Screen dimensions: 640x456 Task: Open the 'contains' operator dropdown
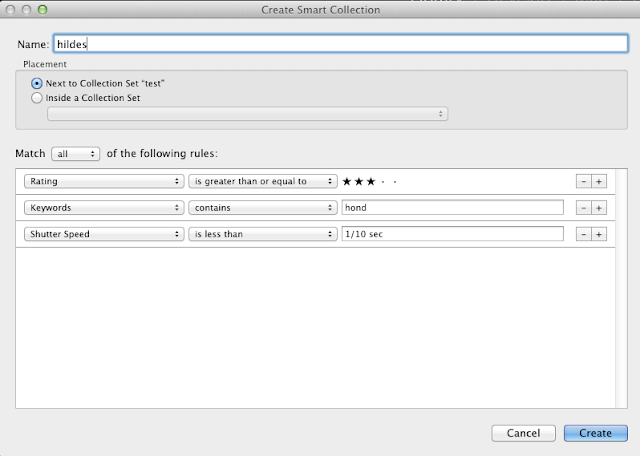click(262, 208)
